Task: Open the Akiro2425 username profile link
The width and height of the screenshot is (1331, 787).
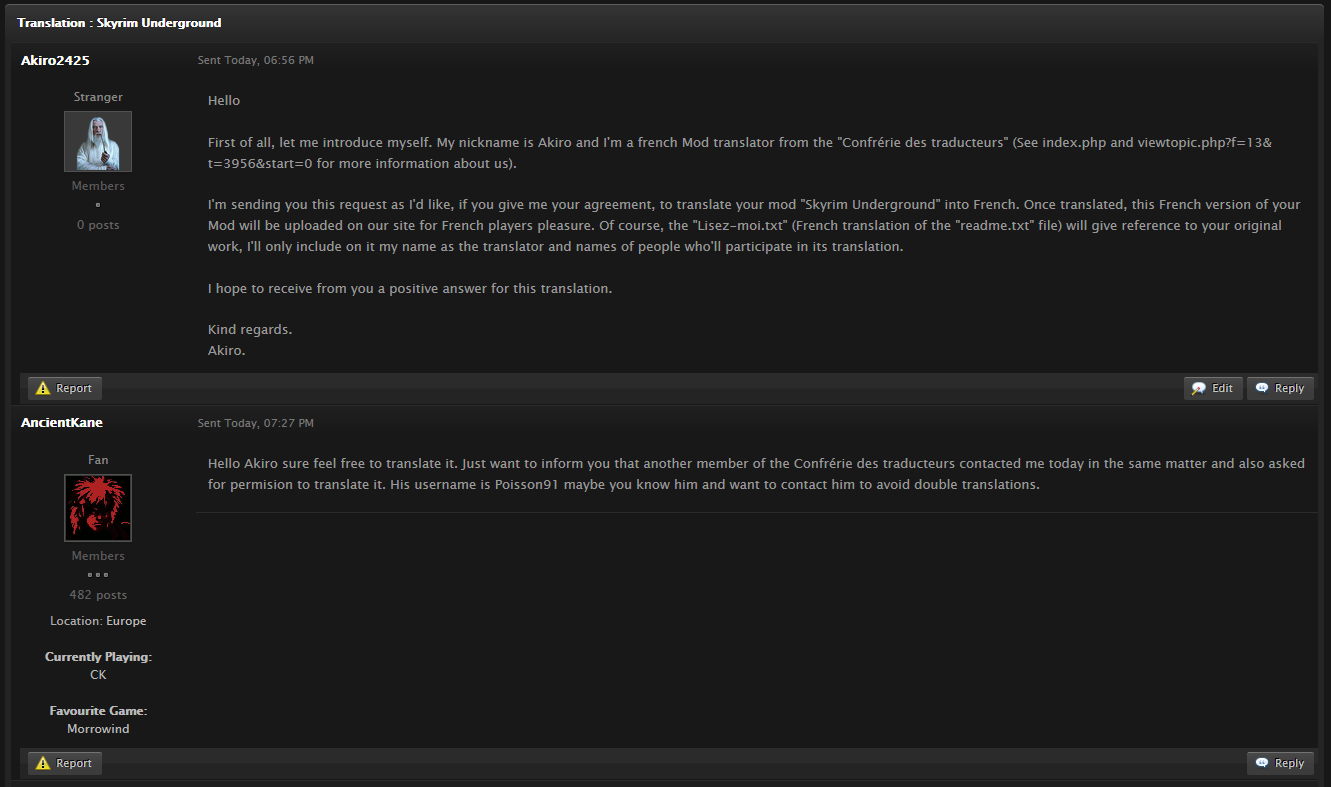Action: pyautogui.click(x=55, y=60)
